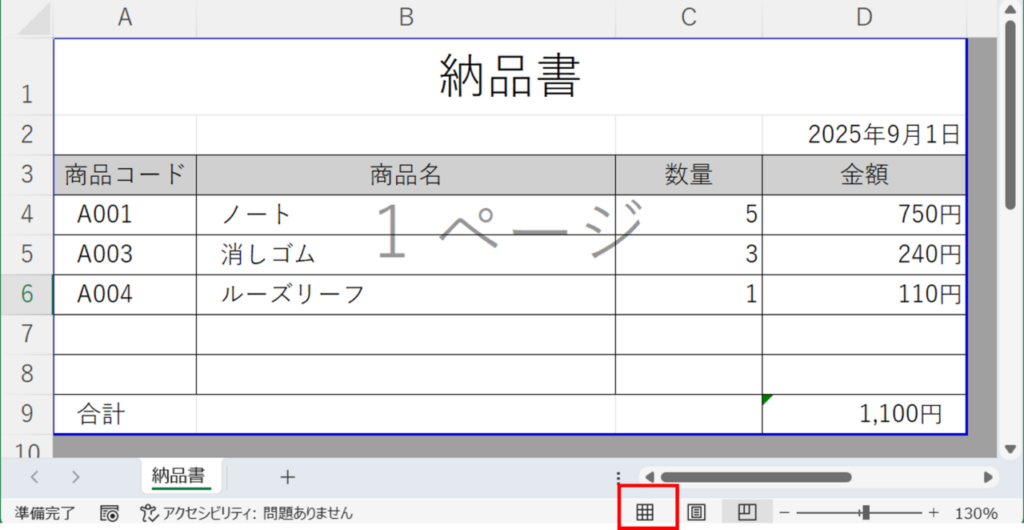Screen dimensions: 1024x530
Task: Click the zoom out minus button
Action: point(785,512)
